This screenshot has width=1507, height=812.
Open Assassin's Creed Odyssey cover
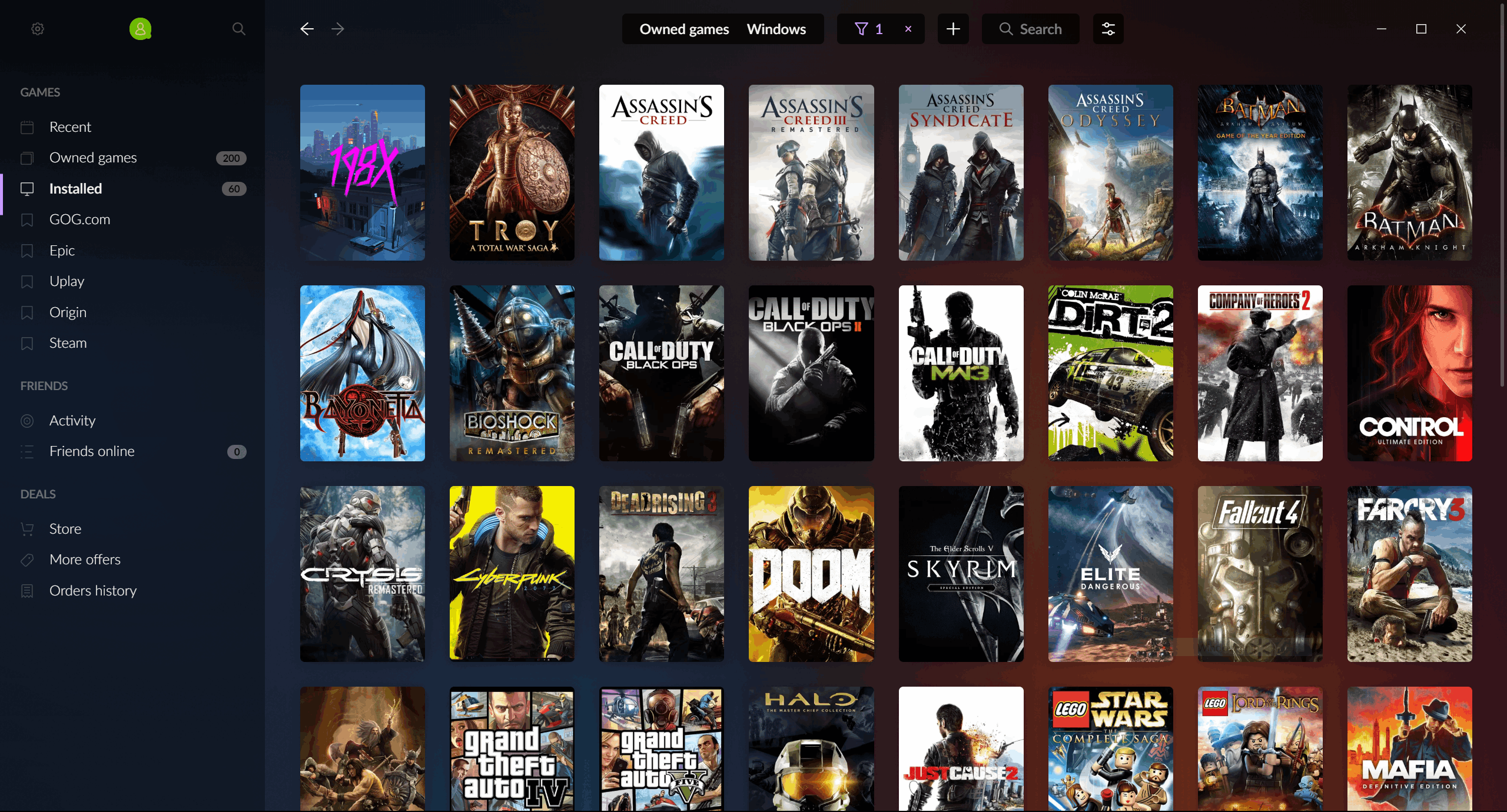[1111, 172]
